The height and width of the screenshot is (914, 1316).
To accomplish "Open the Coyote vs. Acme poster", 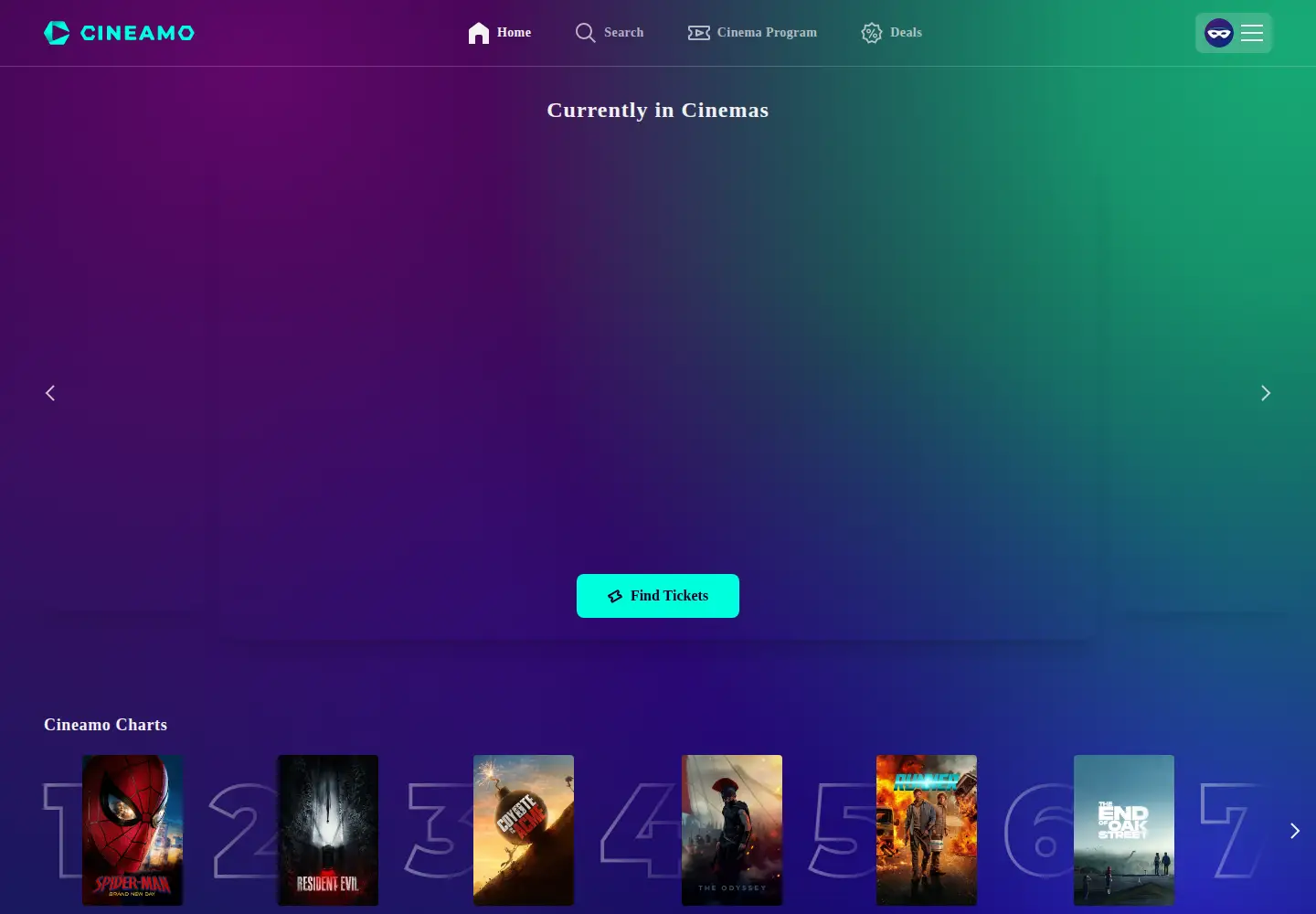I will [x=524, y=830].
